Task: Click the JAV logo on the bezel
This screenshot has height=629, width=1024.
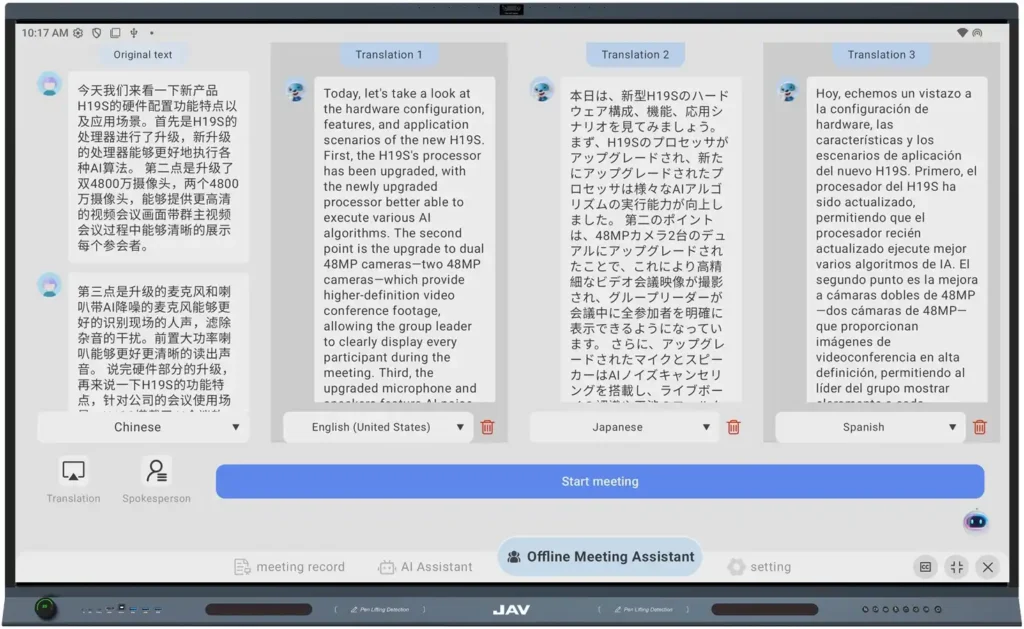Action: (x=511, y=609)
